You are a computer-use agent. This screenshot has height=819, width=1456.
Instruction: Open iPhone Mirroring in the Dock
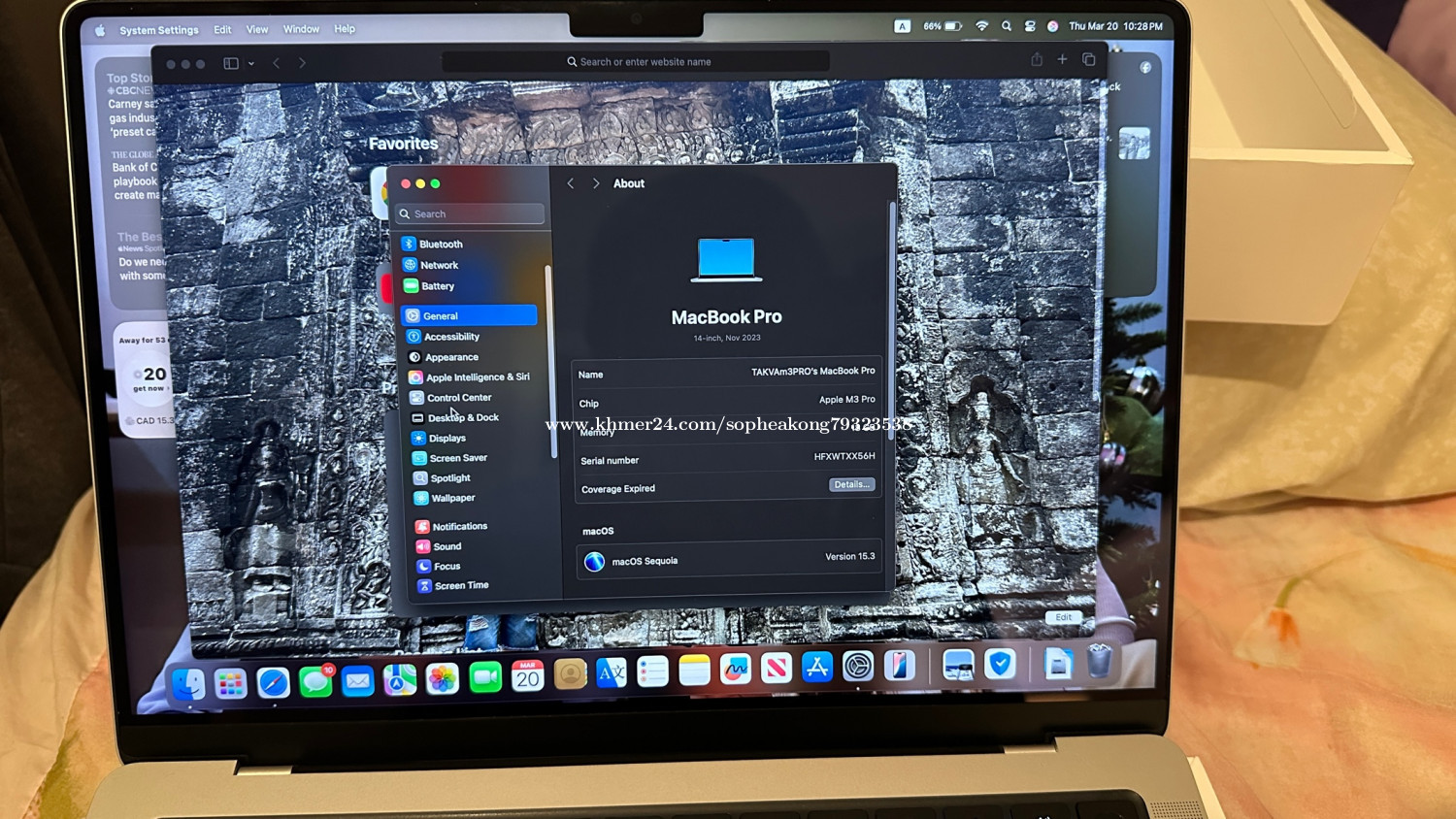pyautogui.click(x=900, y=665)
